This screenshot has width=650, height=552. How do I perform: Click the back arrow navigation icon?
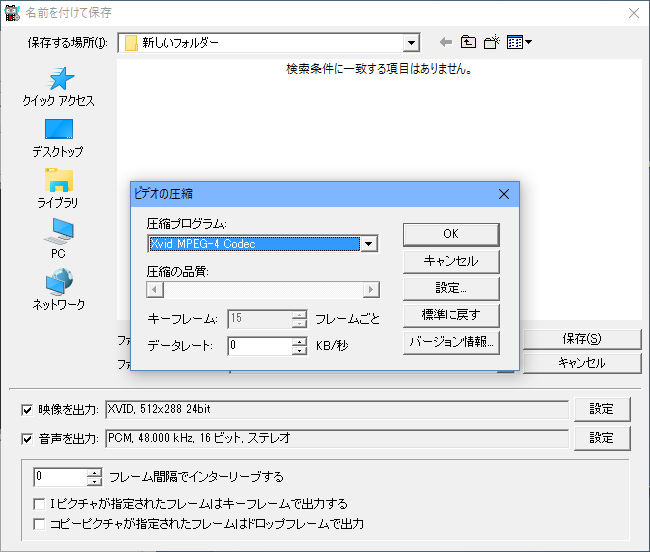(x=446, y=42)
